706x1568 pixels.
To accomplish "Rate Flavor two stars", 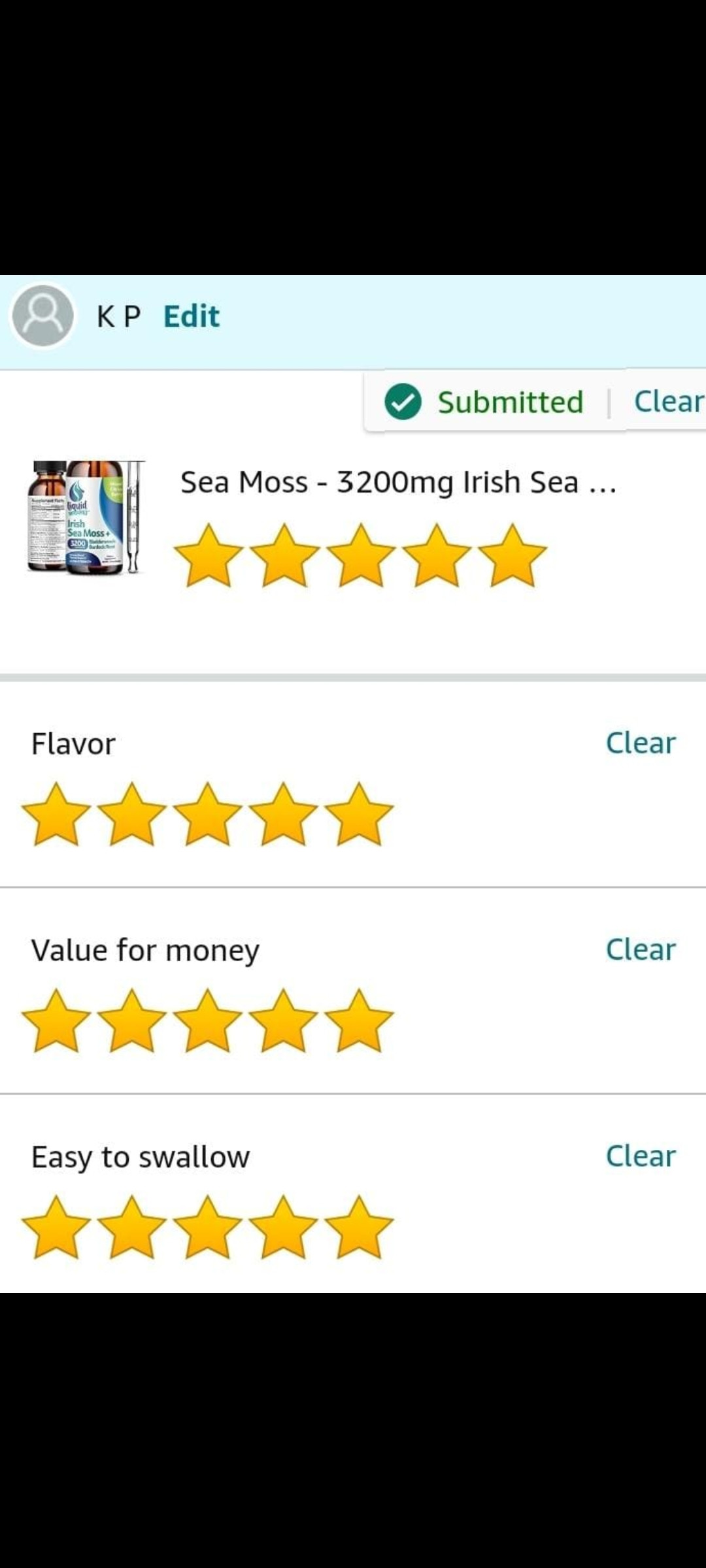I will [132, 815].
